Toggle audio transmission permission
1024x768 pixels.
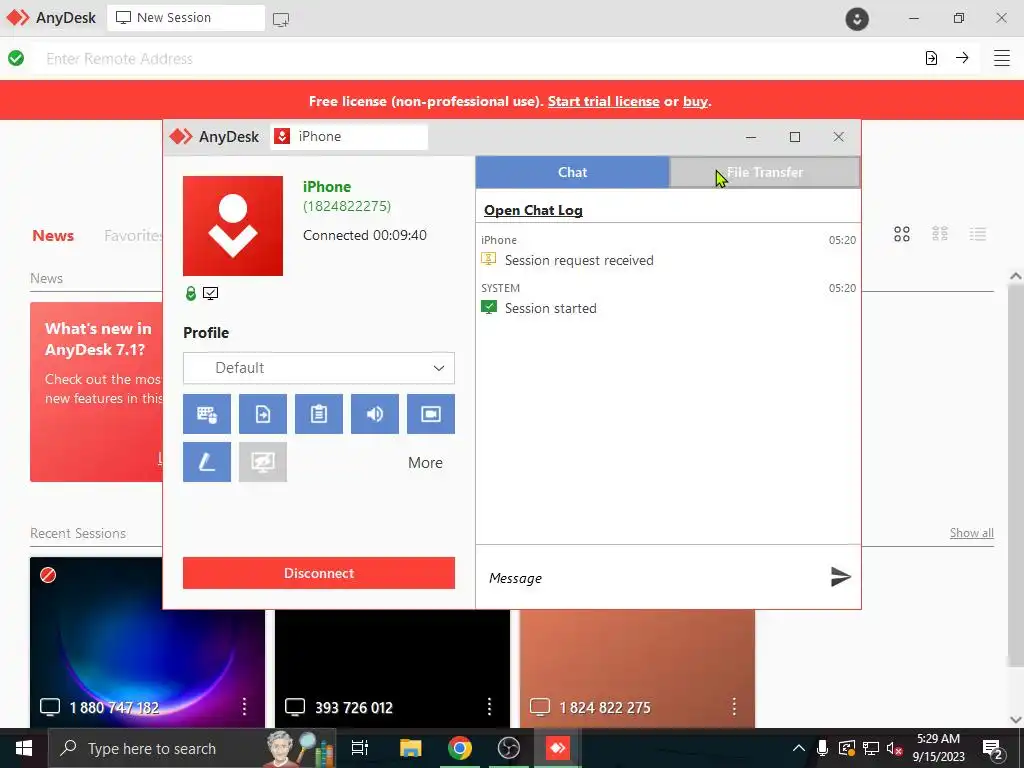pos(375,414)
